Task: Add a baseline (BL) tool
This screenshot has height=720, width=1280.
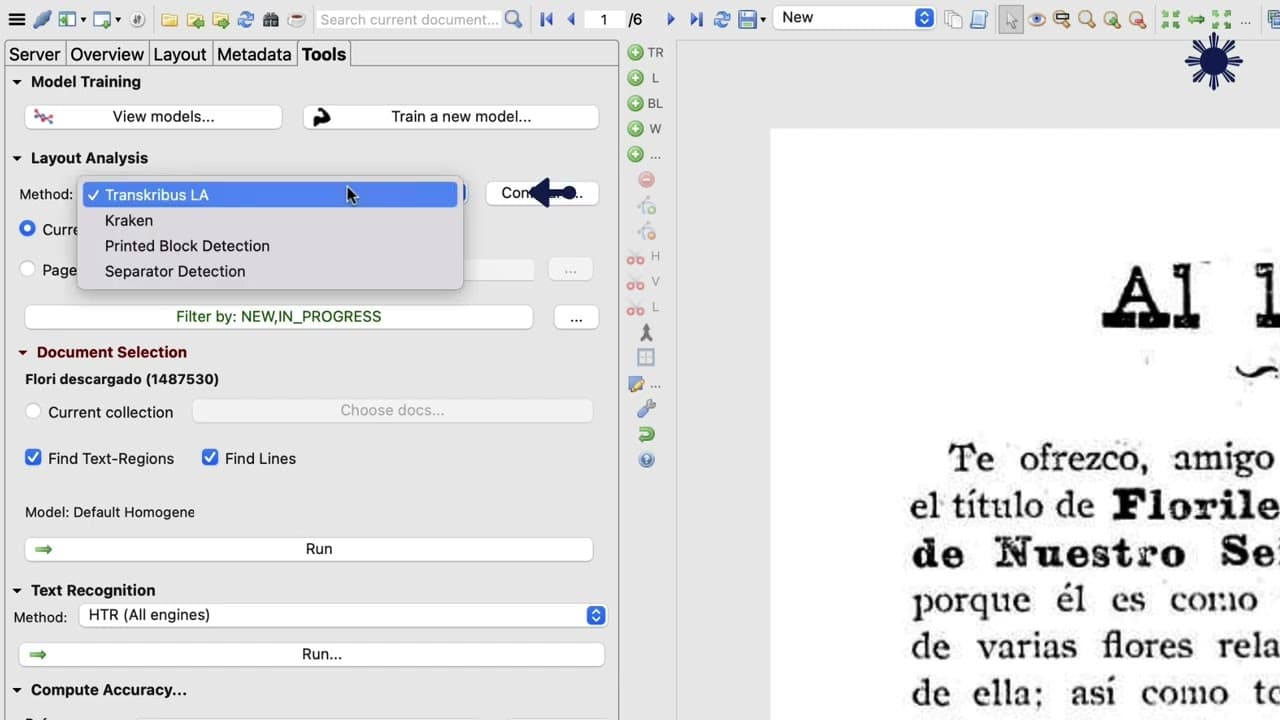Action: [x=645, y=103]
